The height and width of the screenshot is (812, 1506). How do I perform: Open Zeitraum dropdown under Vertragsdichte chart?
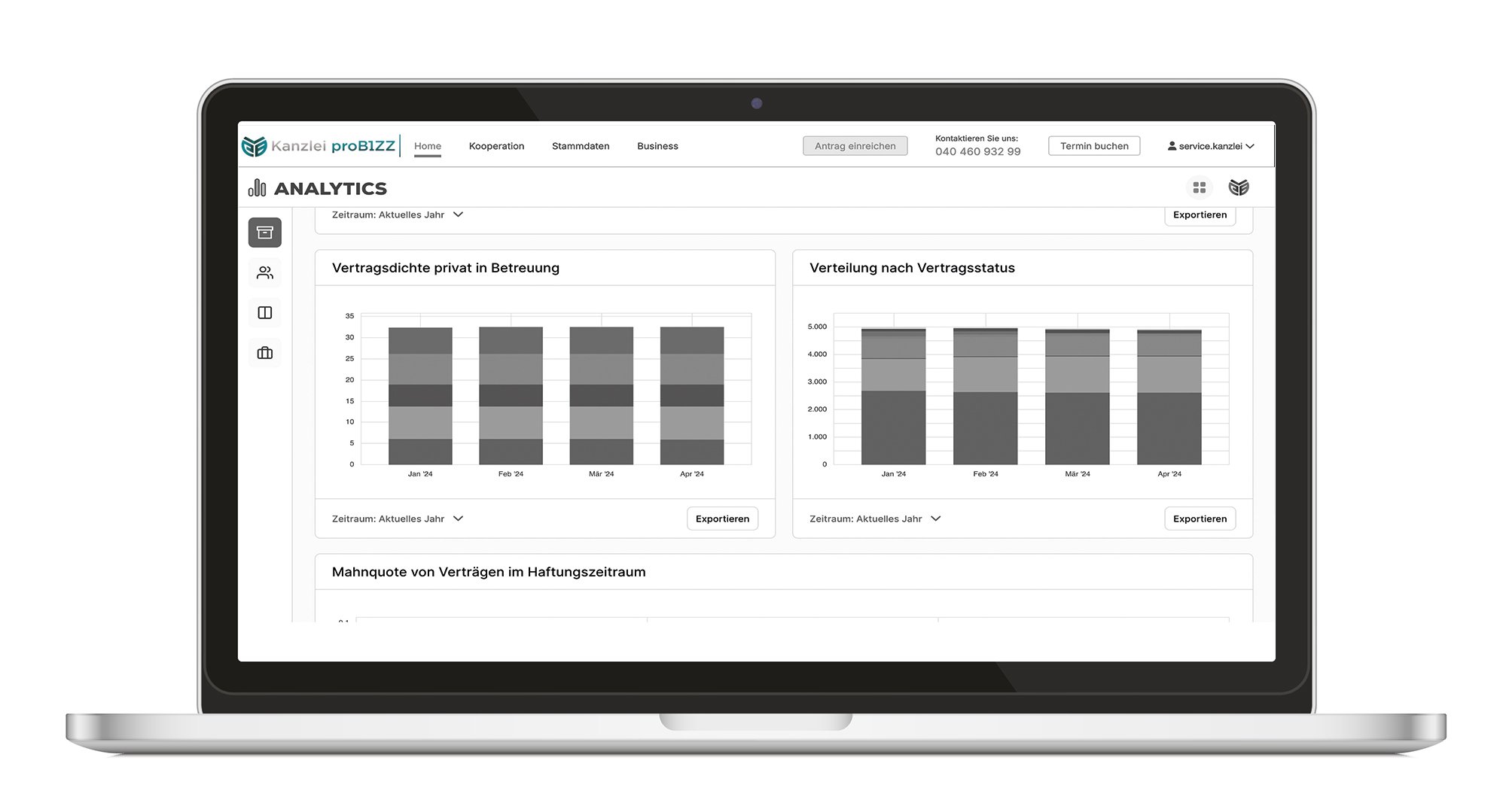coord(398,519)
